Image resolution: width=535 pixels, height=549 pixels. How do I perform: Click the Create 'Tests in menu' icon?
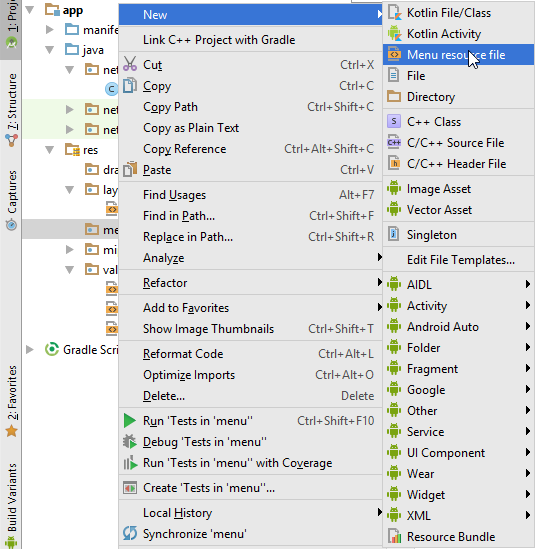130,488
